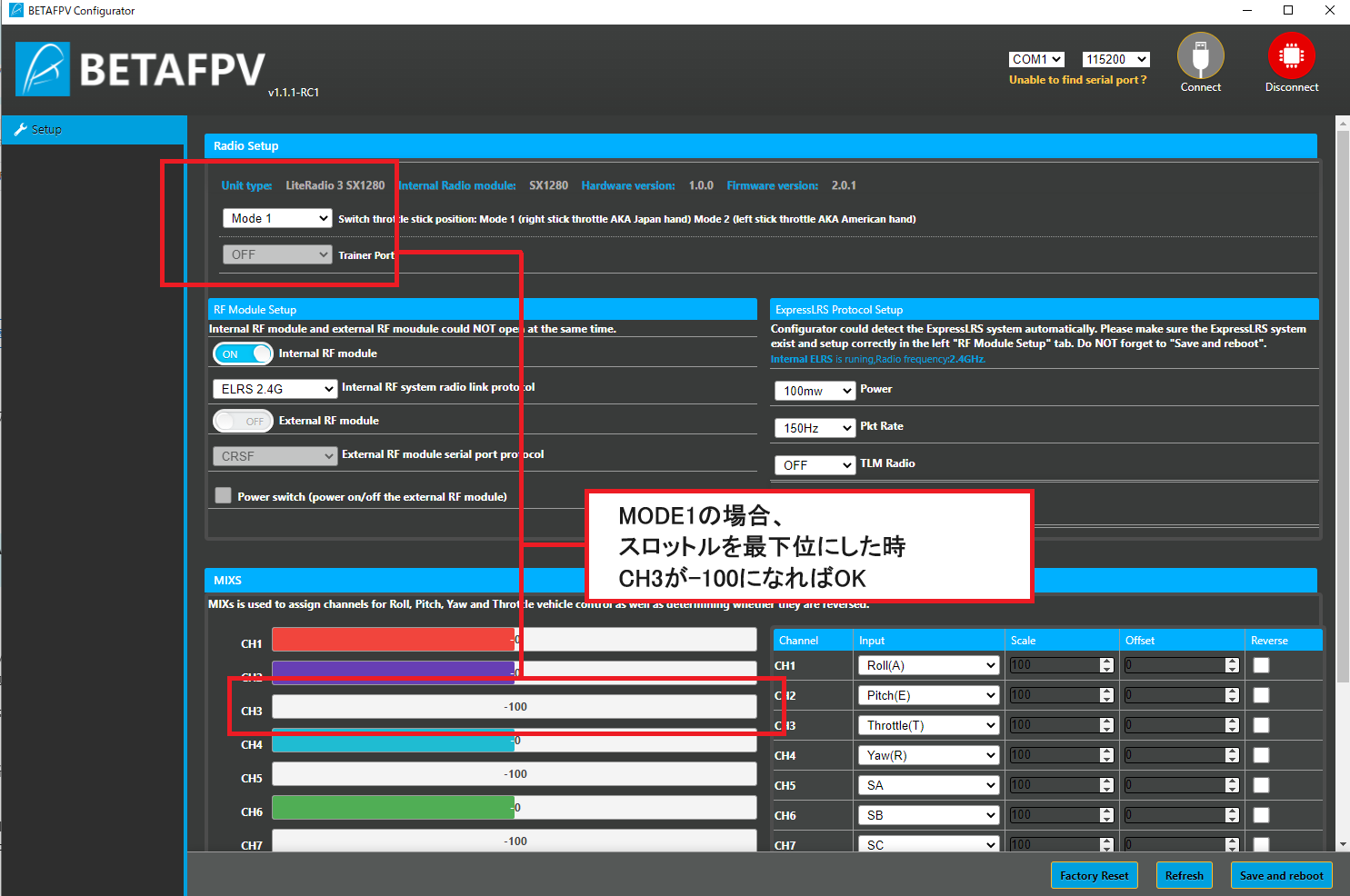The height and width of the screenshot is (896, 1350).
Task: Click the Reverse column header
Action: (1269, 641)
